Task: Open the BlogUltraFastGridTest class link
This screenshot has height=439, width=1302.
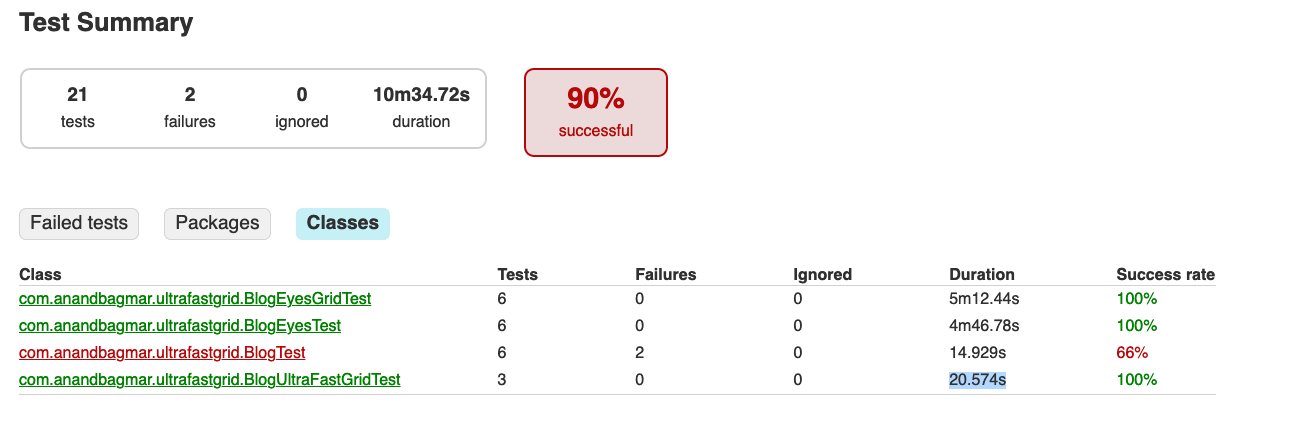Action: pyautogui.click(x=210, y=379)
